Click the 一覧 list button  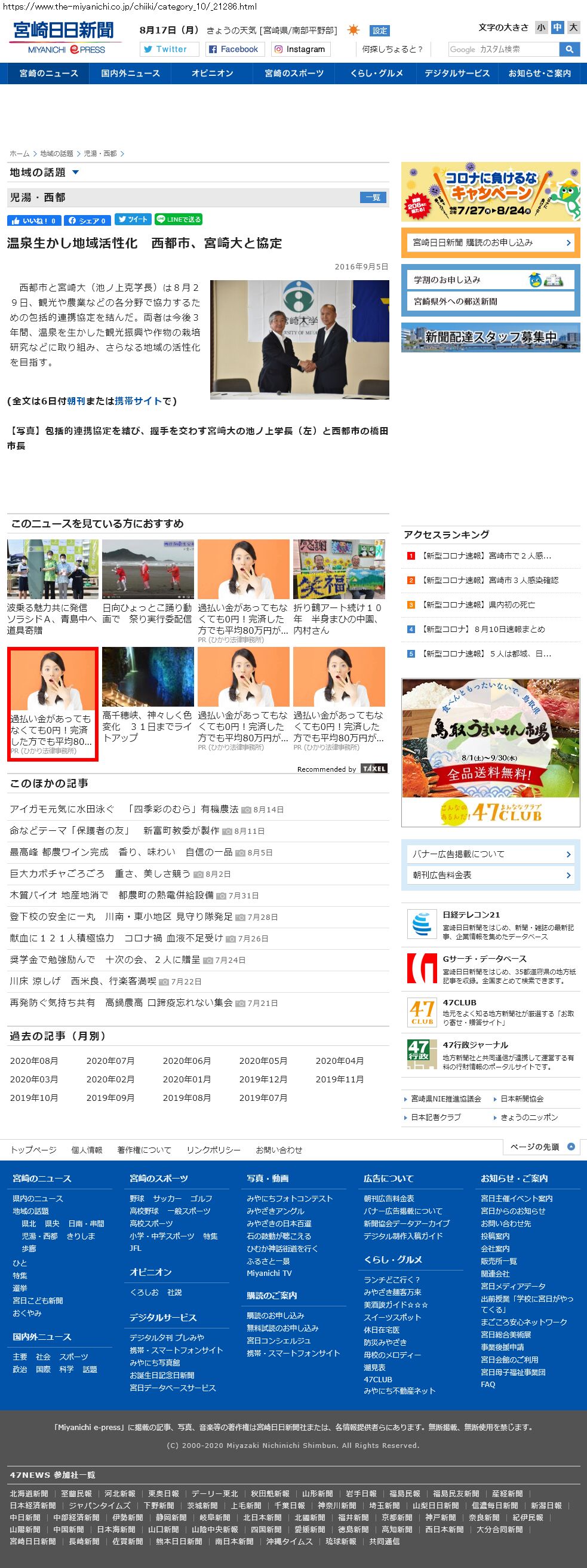pos(373,197)
